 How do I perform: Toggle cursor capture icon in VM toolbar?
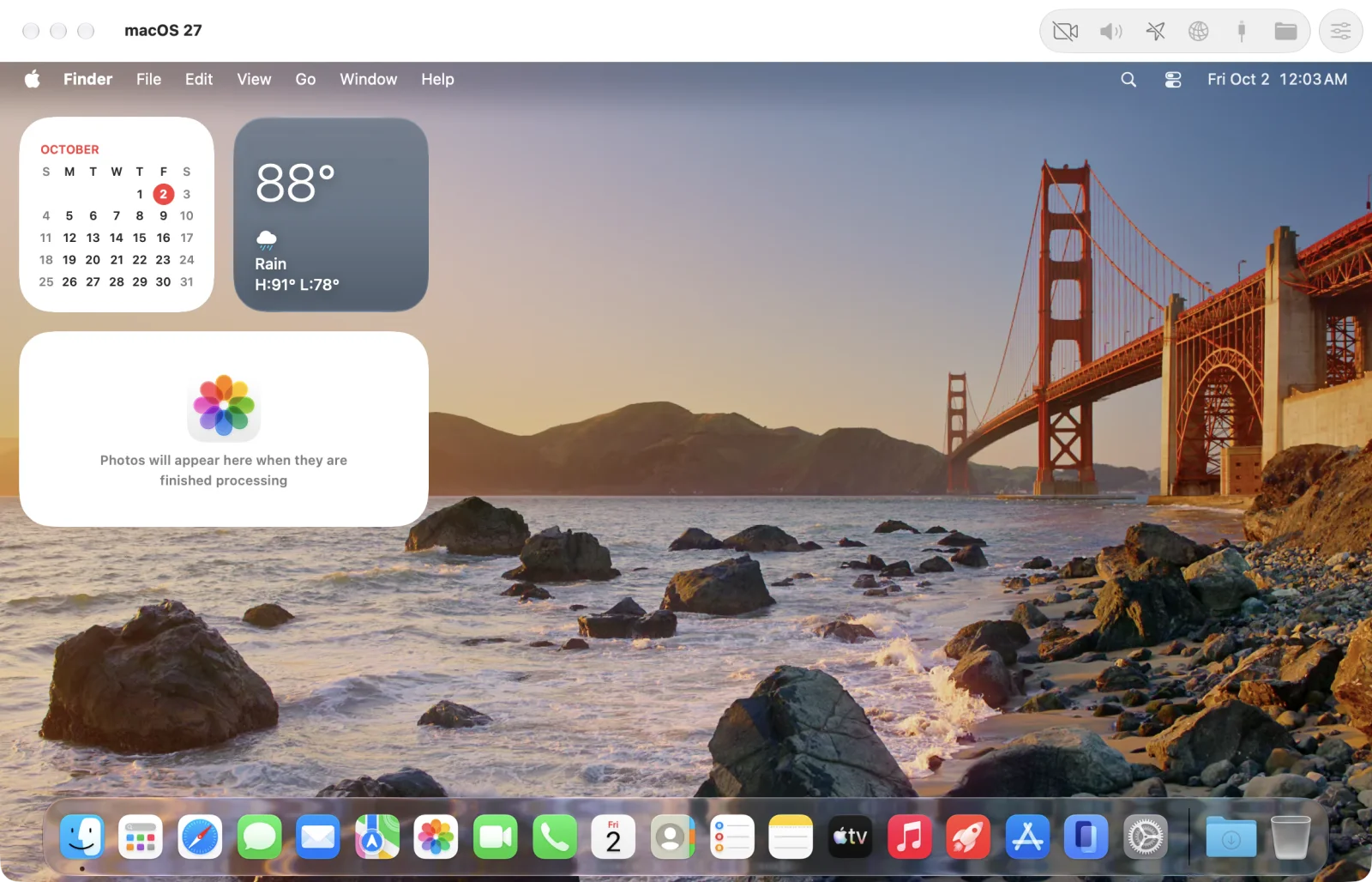click(1155, 32)
